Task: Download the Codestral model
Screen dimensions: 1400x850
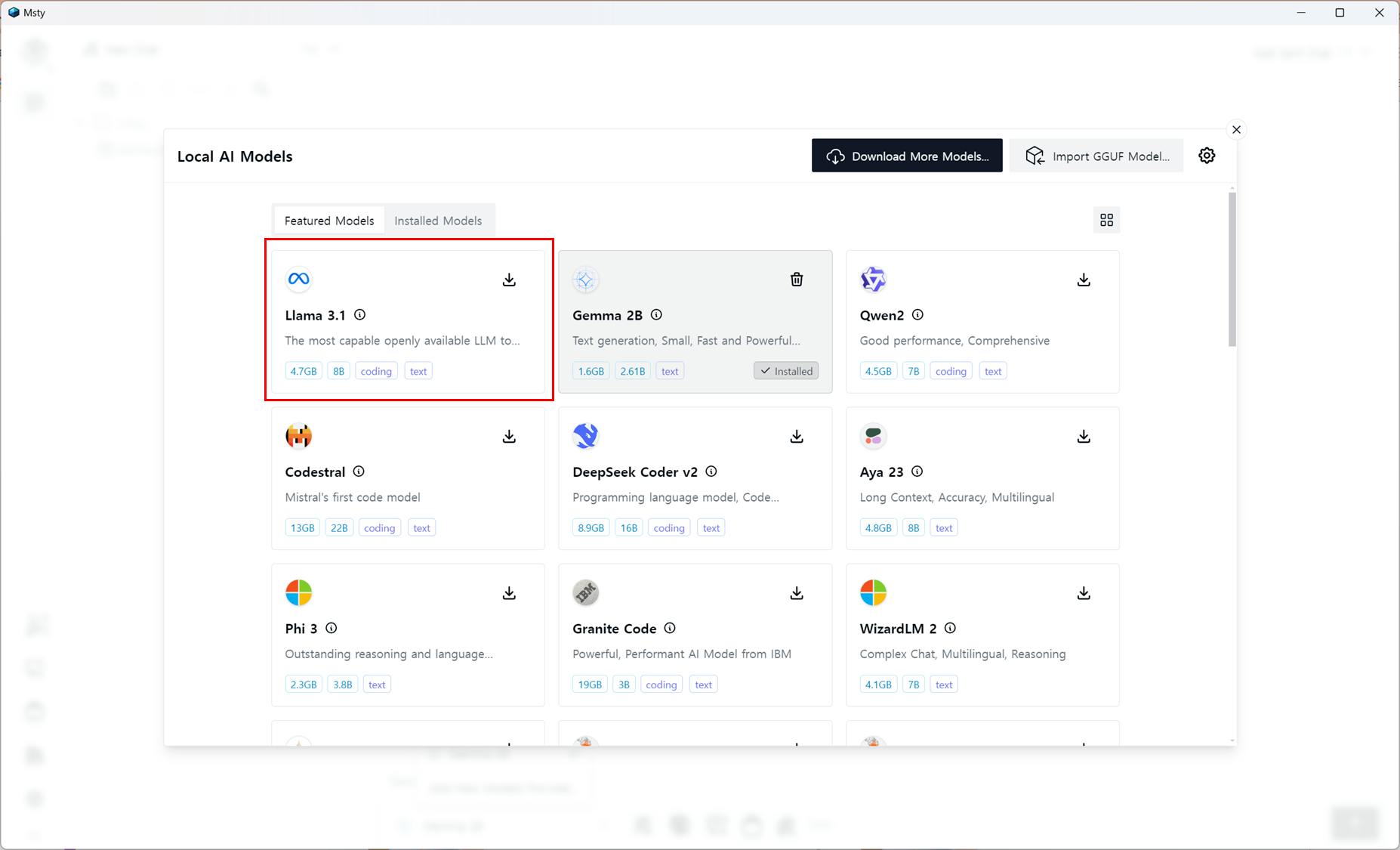Action: point(509,437)
